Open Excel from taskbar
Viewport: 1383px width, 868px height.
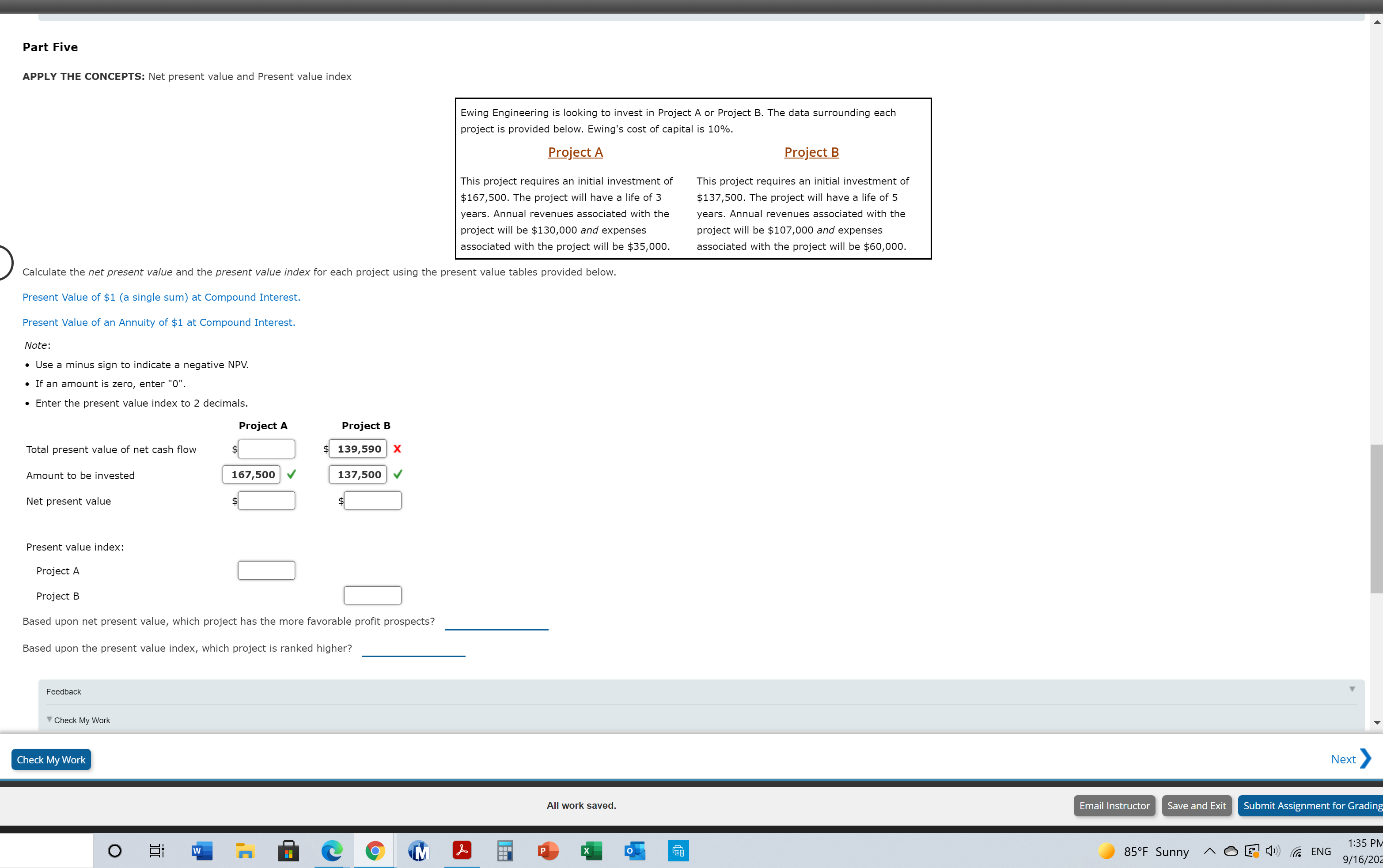[x=591, y=851]
